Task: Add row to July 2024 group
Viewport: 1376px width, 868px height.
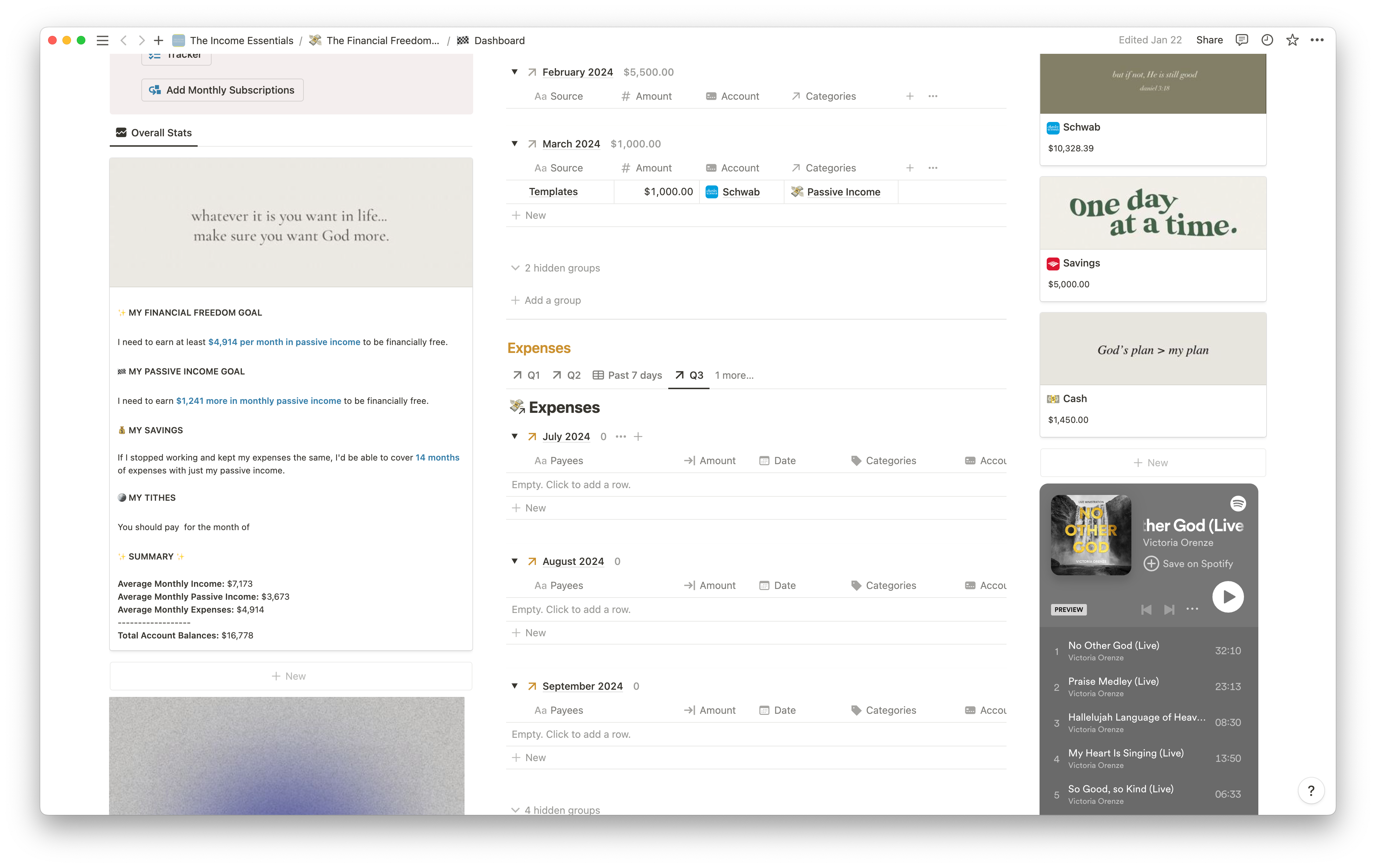Action: click(x=638, y=437)
